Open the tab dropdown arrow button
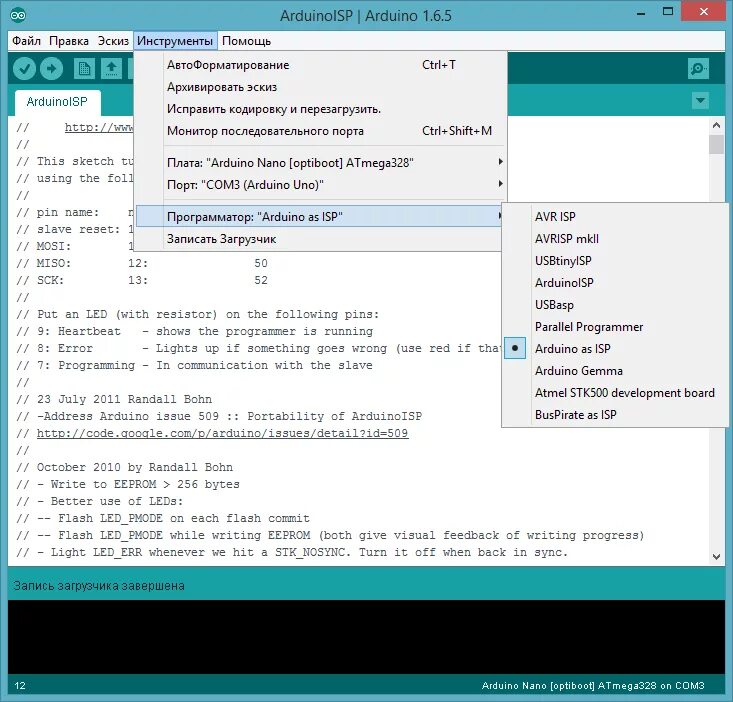733x702 pixels. [x=700, y=100]
